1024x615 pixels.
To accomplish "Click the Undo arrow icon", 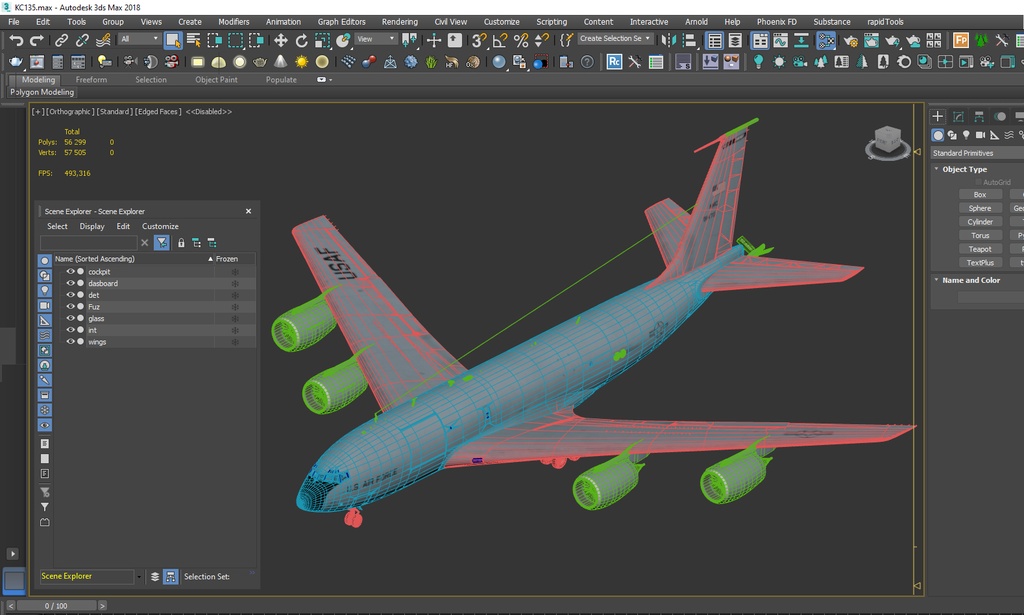I will [x=16, y=40].
